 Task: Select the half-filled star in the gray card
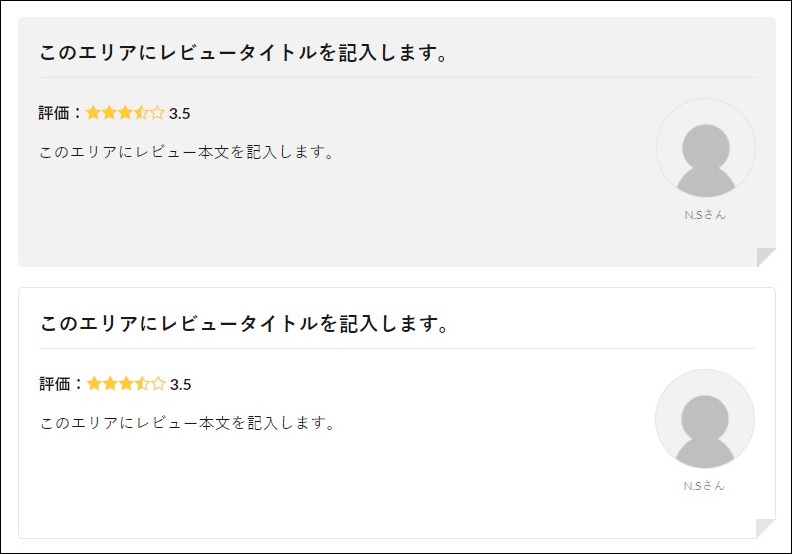tap(141, 113)
